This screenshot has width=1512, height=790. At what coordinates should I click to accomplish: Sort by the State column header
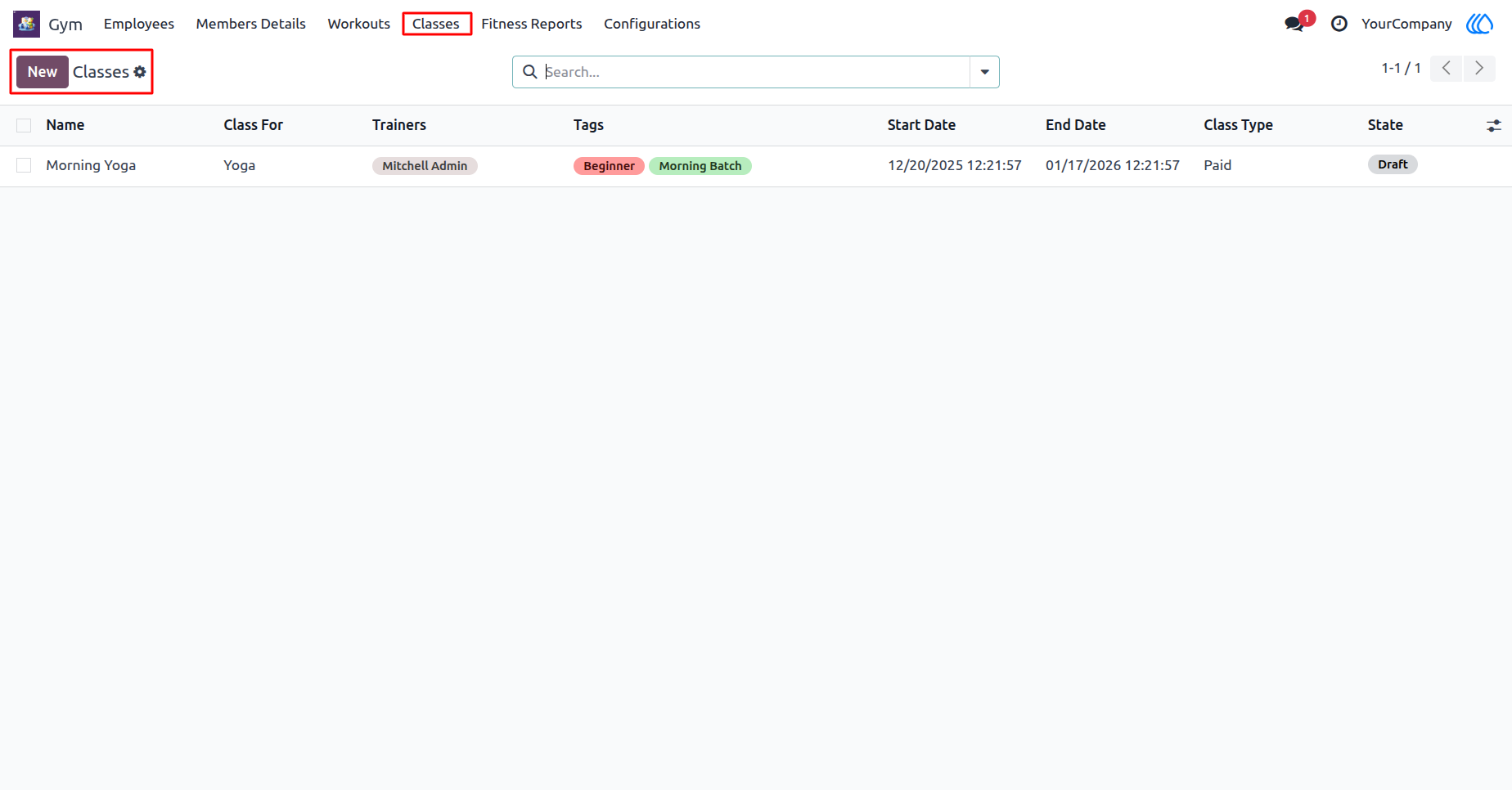pyautogui.click(x=1385, y=125)
